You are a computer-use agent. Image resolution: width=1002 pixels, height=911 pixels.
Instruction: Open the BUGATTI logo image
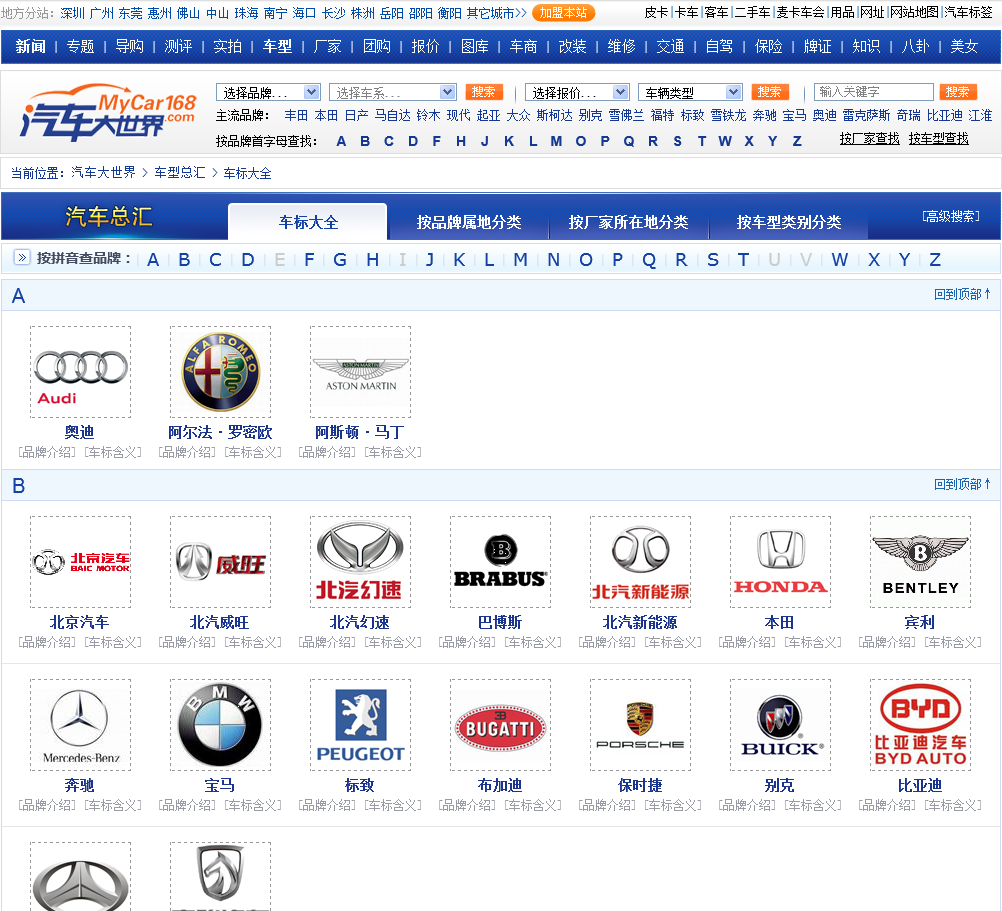pos(500,724)
